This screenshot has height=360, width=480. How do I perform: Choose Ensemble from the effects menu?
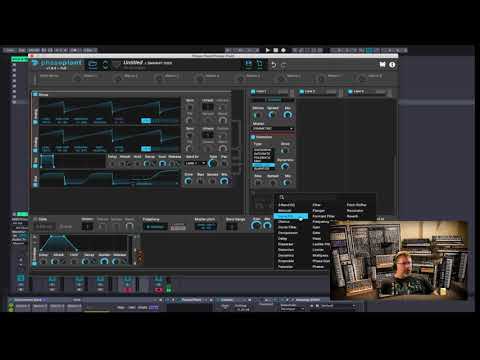[286, 261]
